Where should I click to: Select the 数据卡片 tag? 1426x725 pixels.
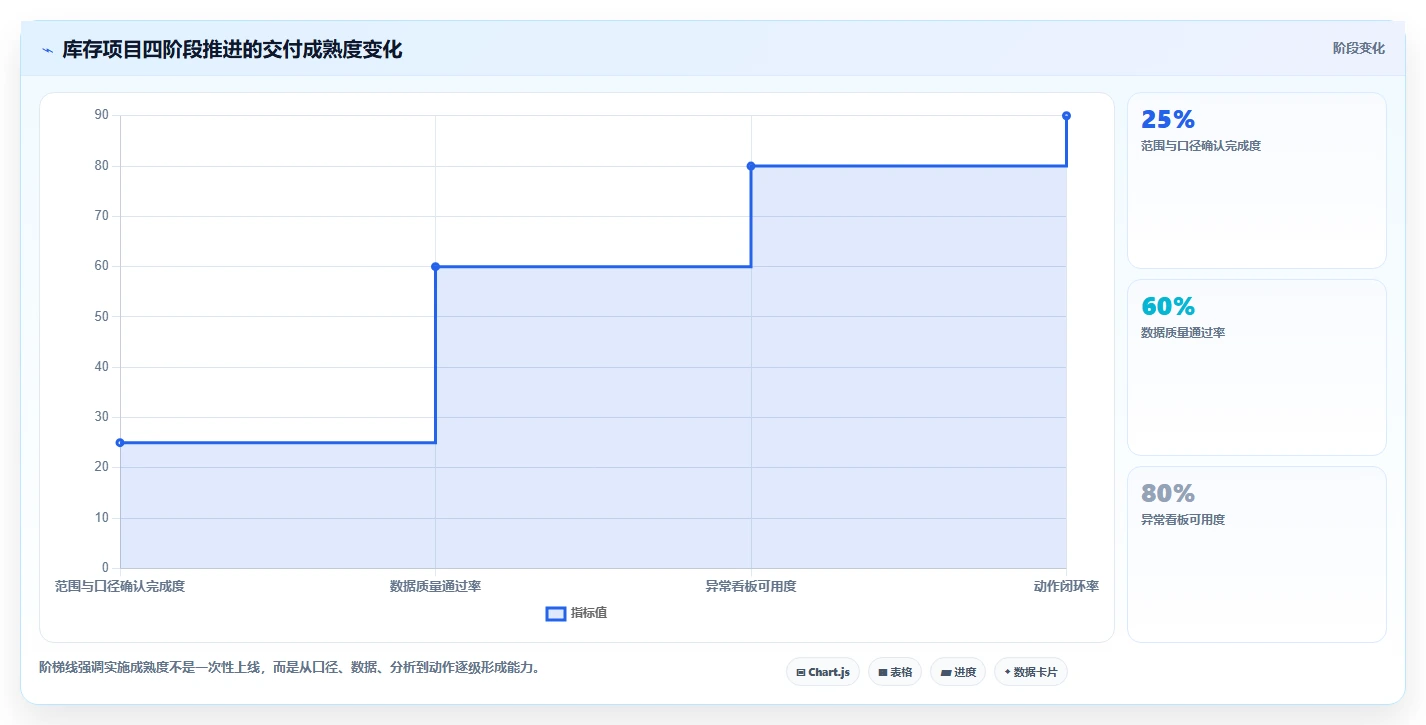click(1031, 672)
